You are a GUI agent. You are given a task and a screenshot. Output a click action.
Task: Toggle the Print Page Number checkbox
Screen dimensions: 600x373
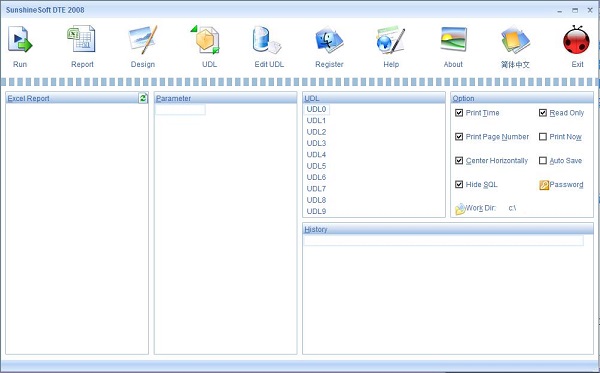tap(459, 137)
